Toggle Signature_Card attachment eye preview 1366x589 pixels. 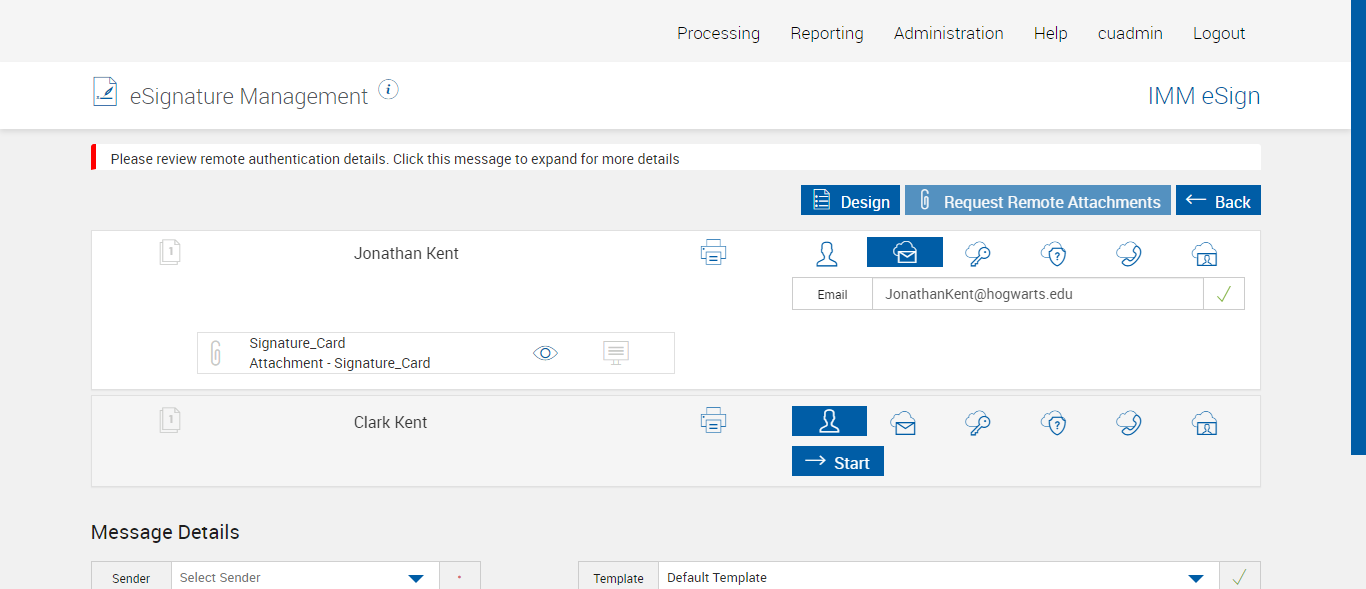(545, 352)
